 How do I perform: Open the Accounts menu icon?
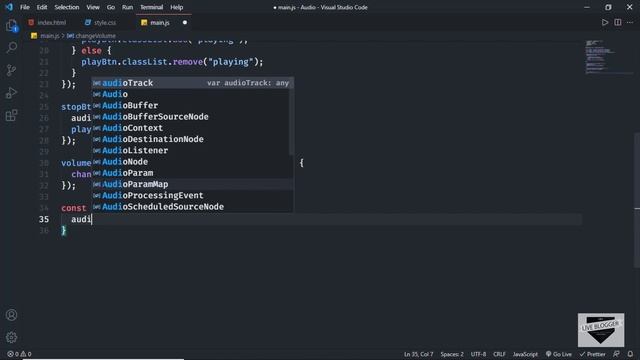pos(11,315)
